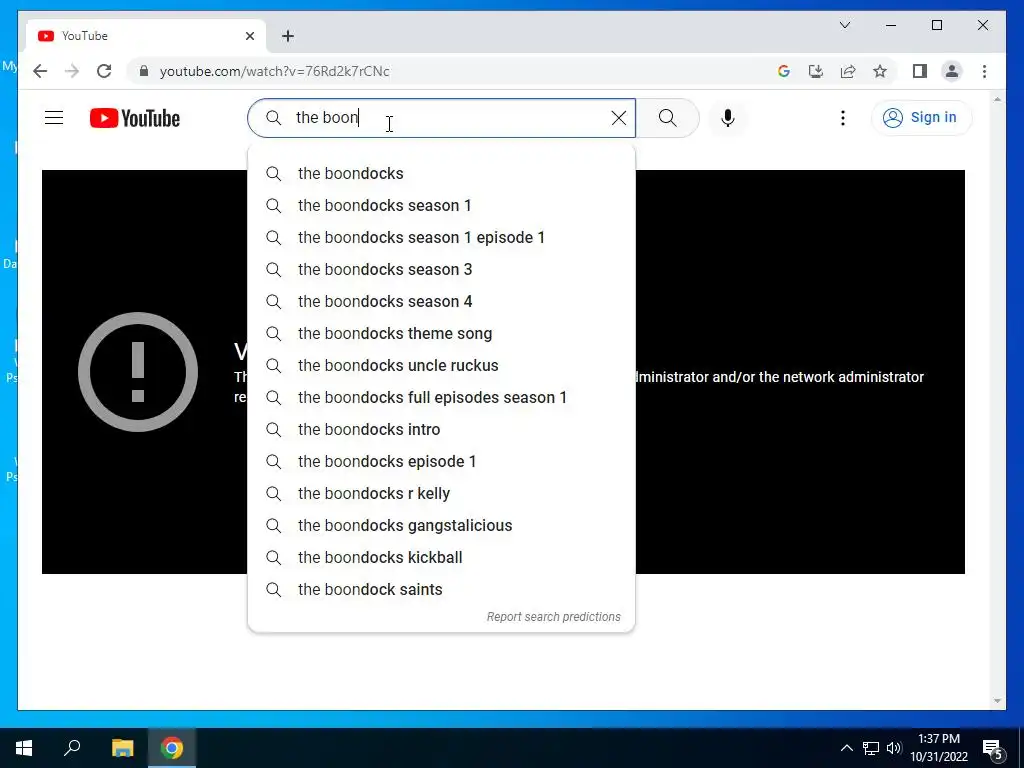Screen dimensions: 1024x768
Task: Open network tray icon
Action: pyautogui.click(x=871, y=748)
